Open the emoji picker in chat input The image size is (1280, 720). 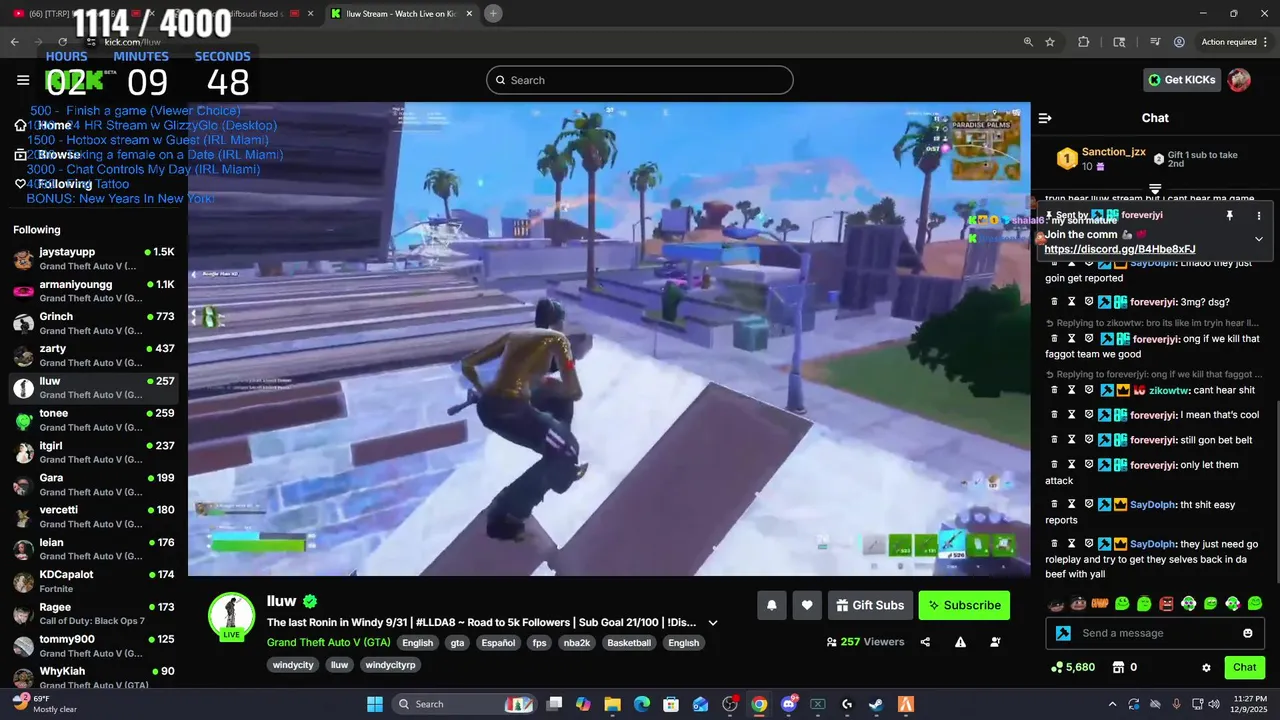pyautogui.click(x=1247, y=633)
